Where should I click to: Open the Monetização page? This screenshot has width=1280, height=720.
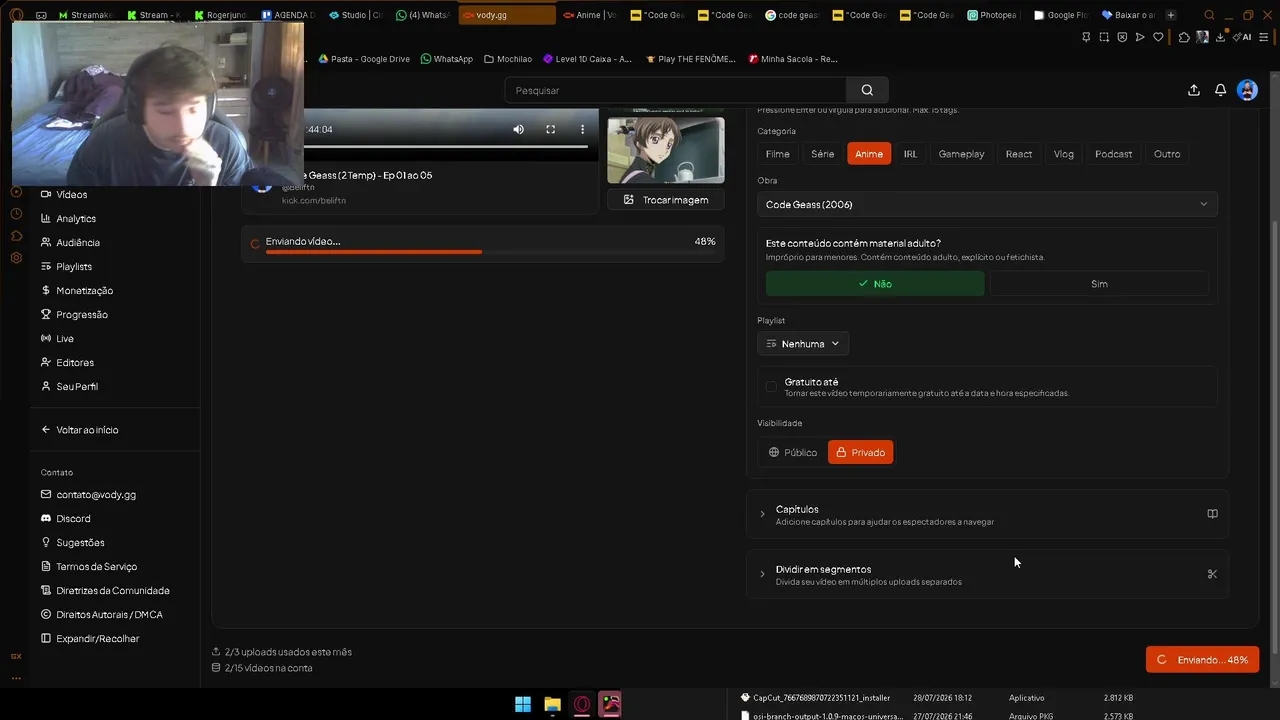[x=77, y=290]
